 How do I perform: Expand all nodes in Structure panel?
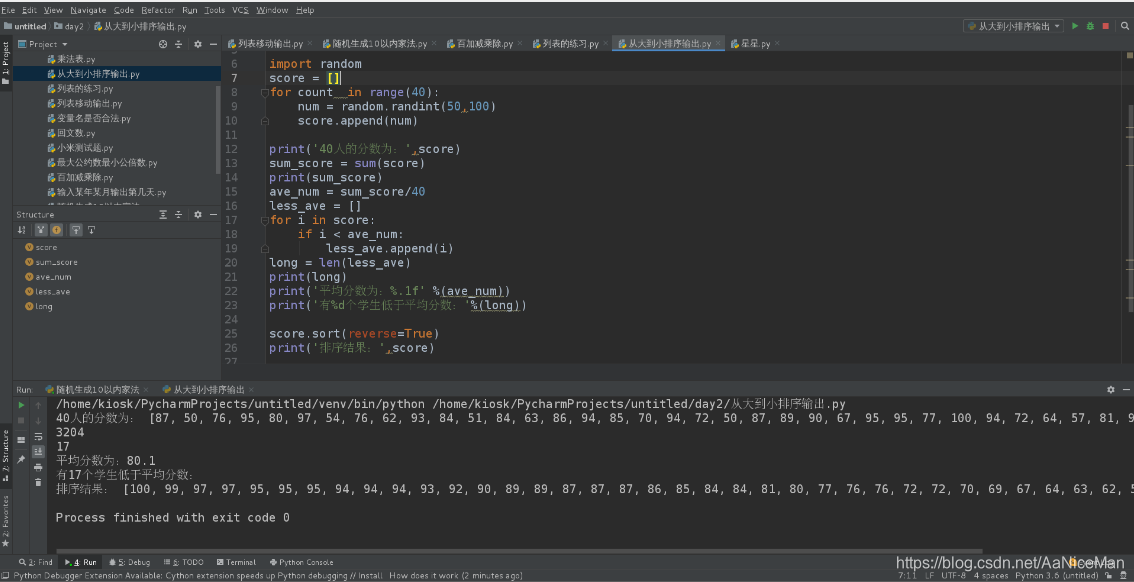pos(163,215)
